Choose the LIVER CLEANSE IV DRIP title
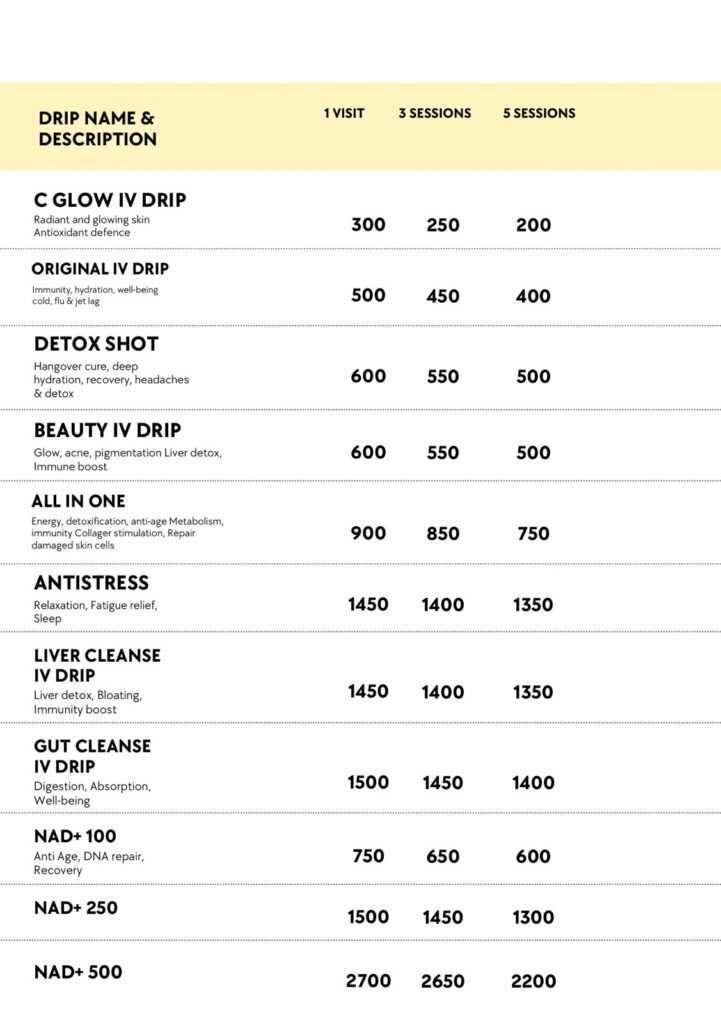The height and width of the screenshot is (1024, 721). (97, 665)
